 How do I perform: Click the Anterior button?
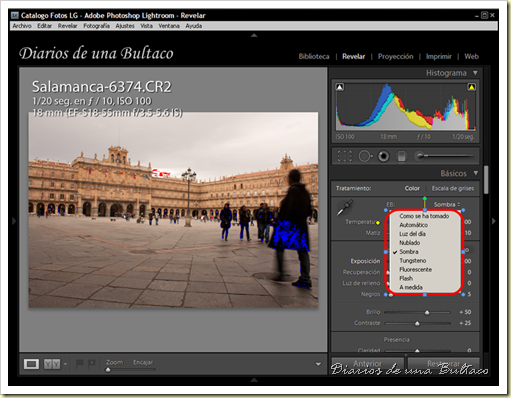tap(367, 363)
